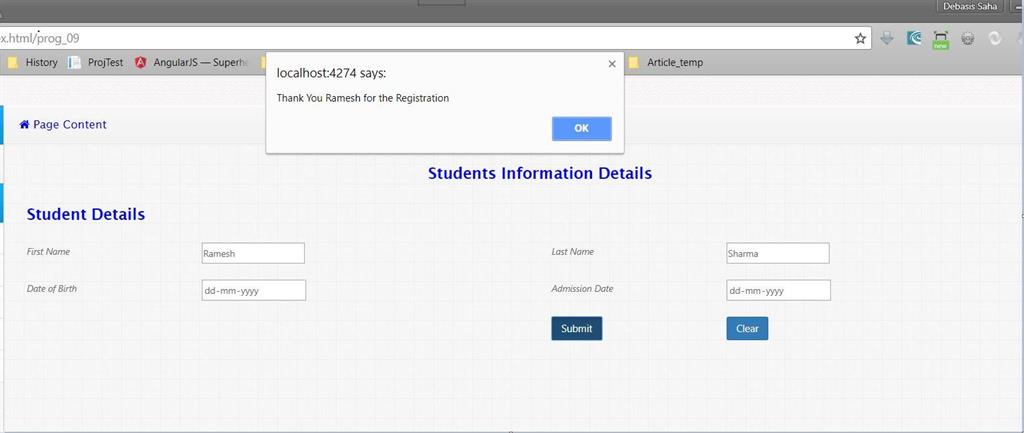Click the 'localhost:4274 says:' dialog title
The width and height of the screenshot is (1024, 433).
coord(332,74)
